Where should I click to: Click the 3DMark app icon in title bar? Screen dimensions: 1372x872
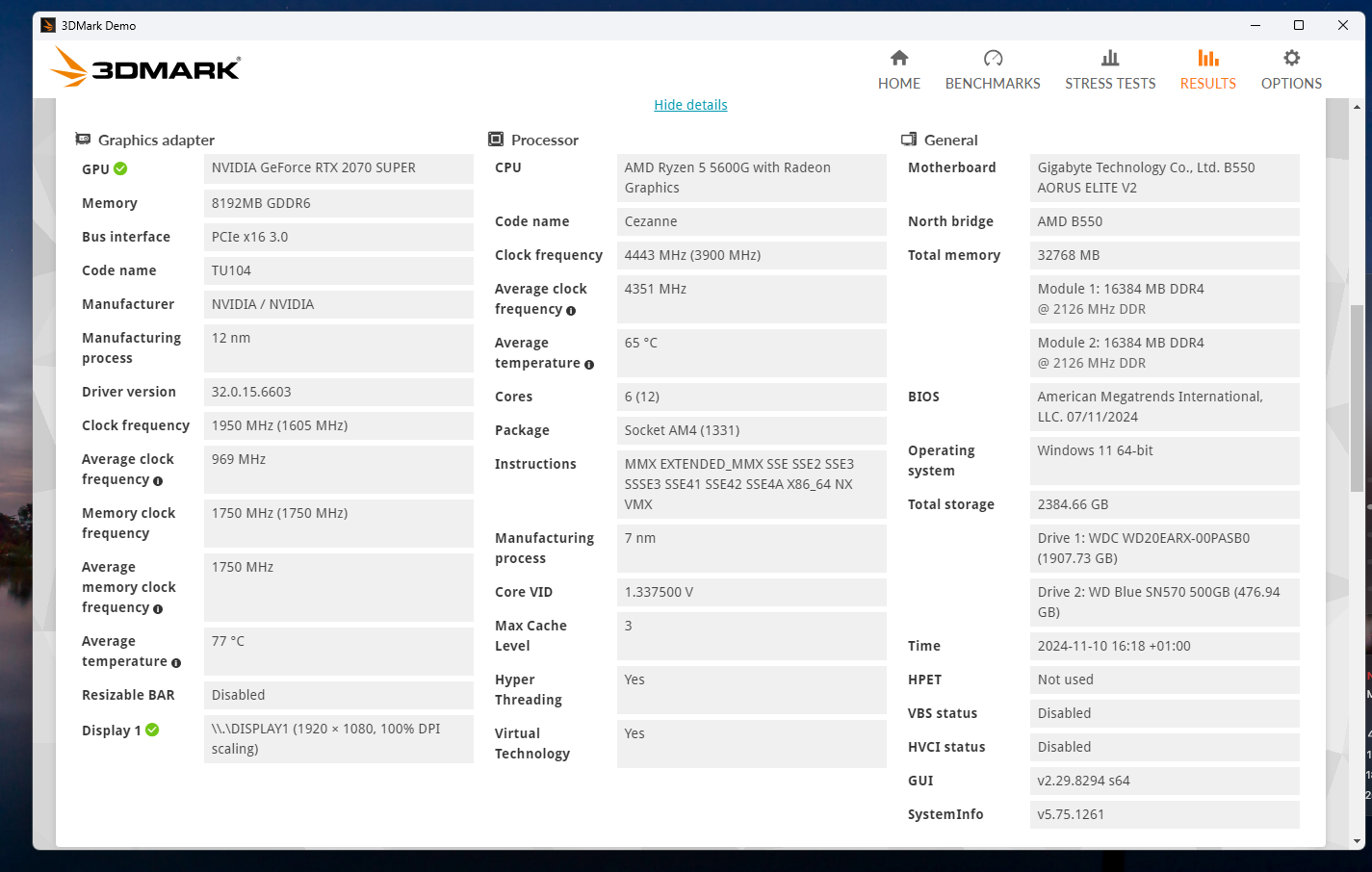point(48,25)
